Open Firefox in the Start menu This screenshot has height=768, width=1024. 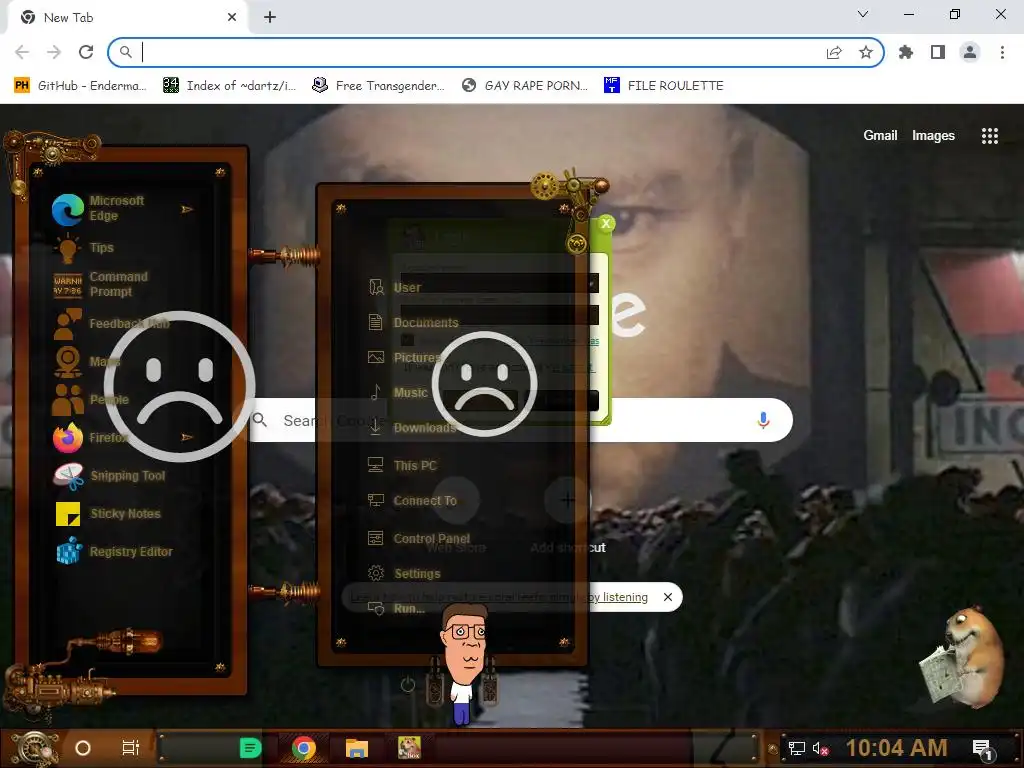(x=90, y=438)
